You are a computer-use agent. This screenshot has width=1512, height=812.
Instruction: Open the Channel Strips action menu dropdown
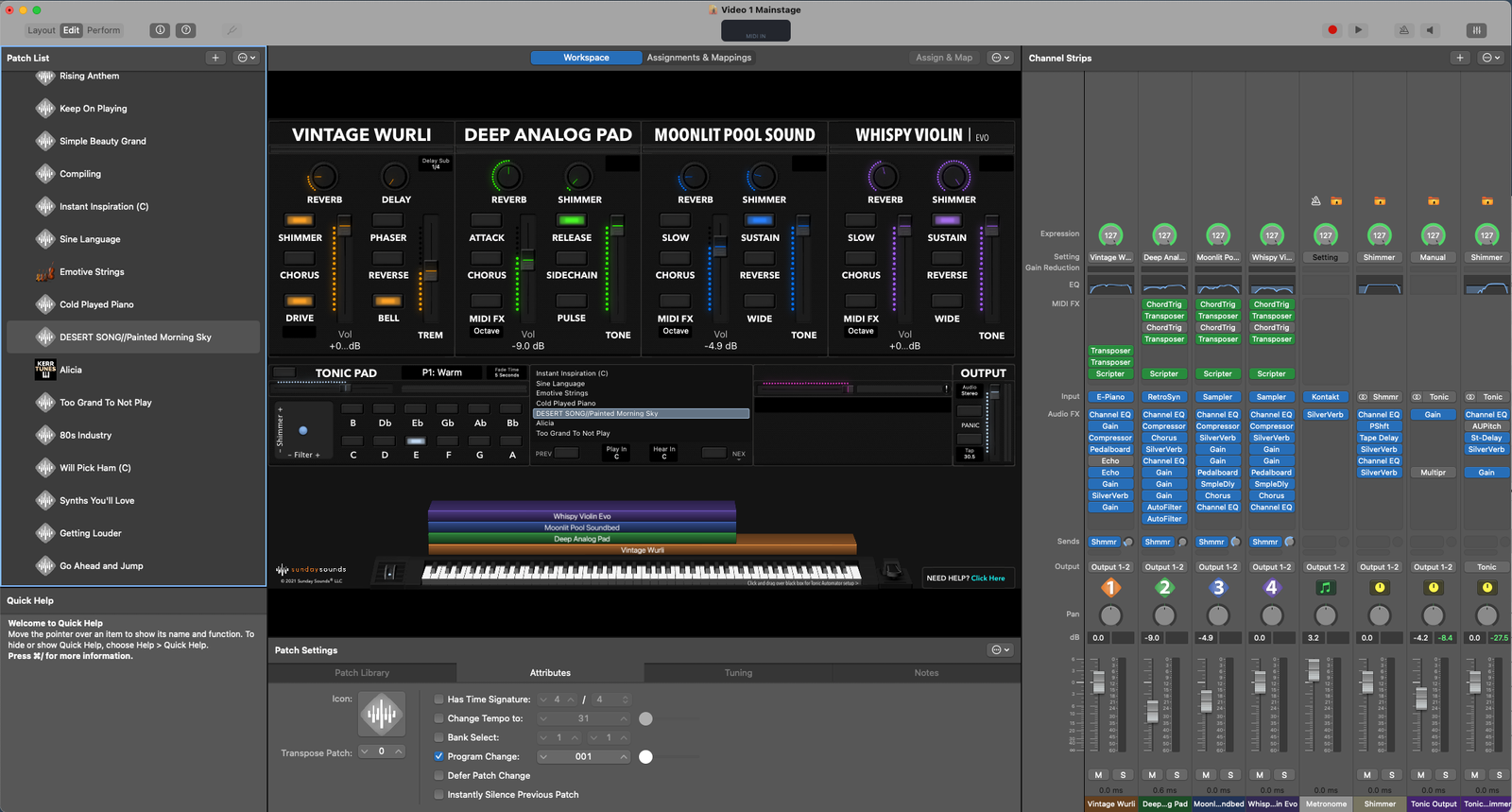tap(1490, 58)
